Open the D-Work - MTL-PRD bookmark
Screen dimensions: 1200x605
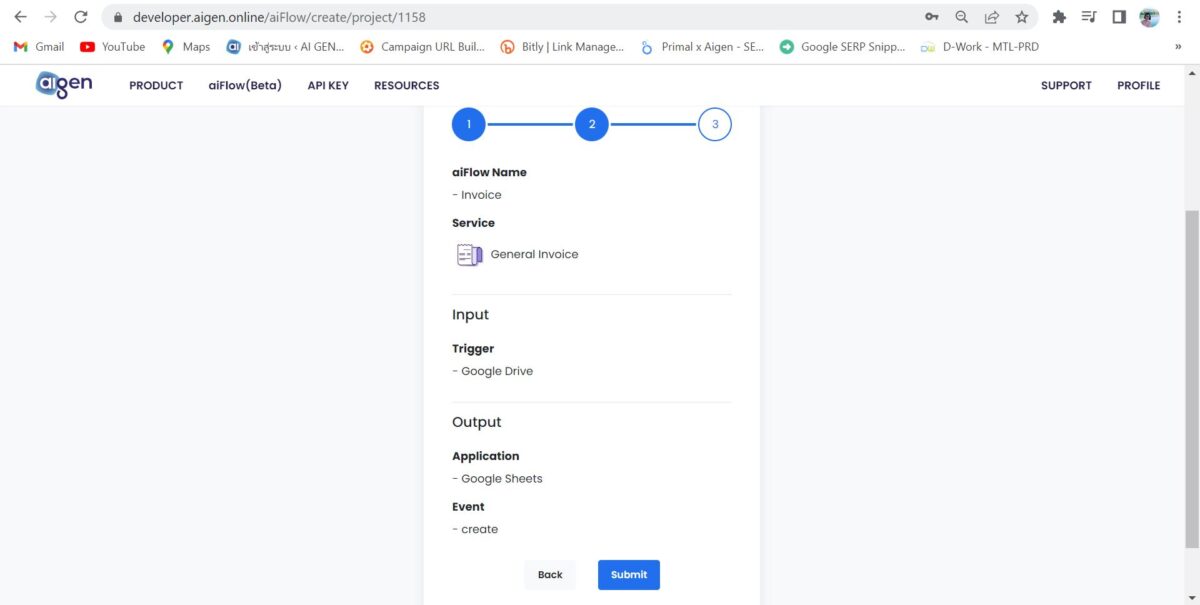tap(989, 46)
